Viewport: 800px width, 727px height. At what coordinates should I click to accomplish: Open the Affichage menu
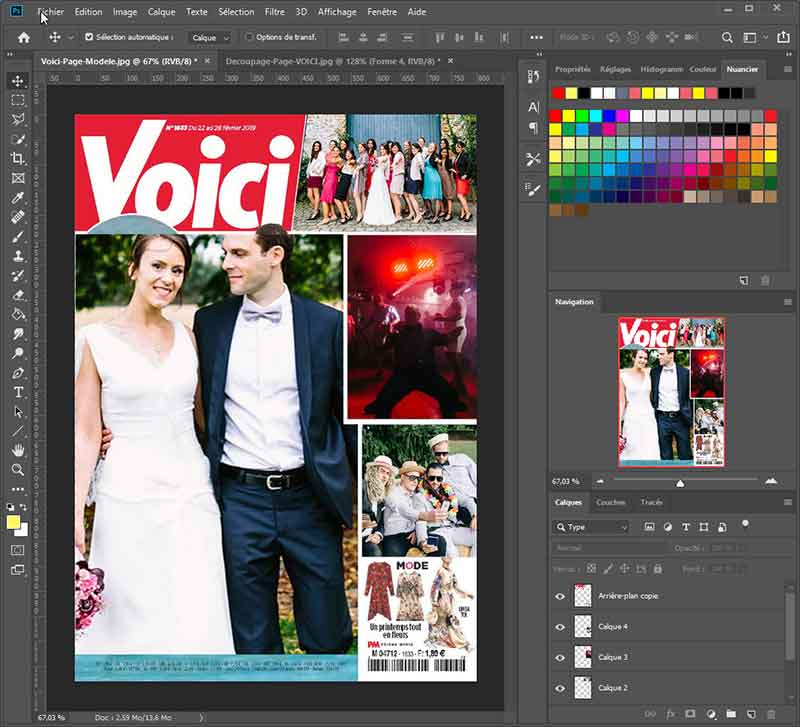(337, 11)
